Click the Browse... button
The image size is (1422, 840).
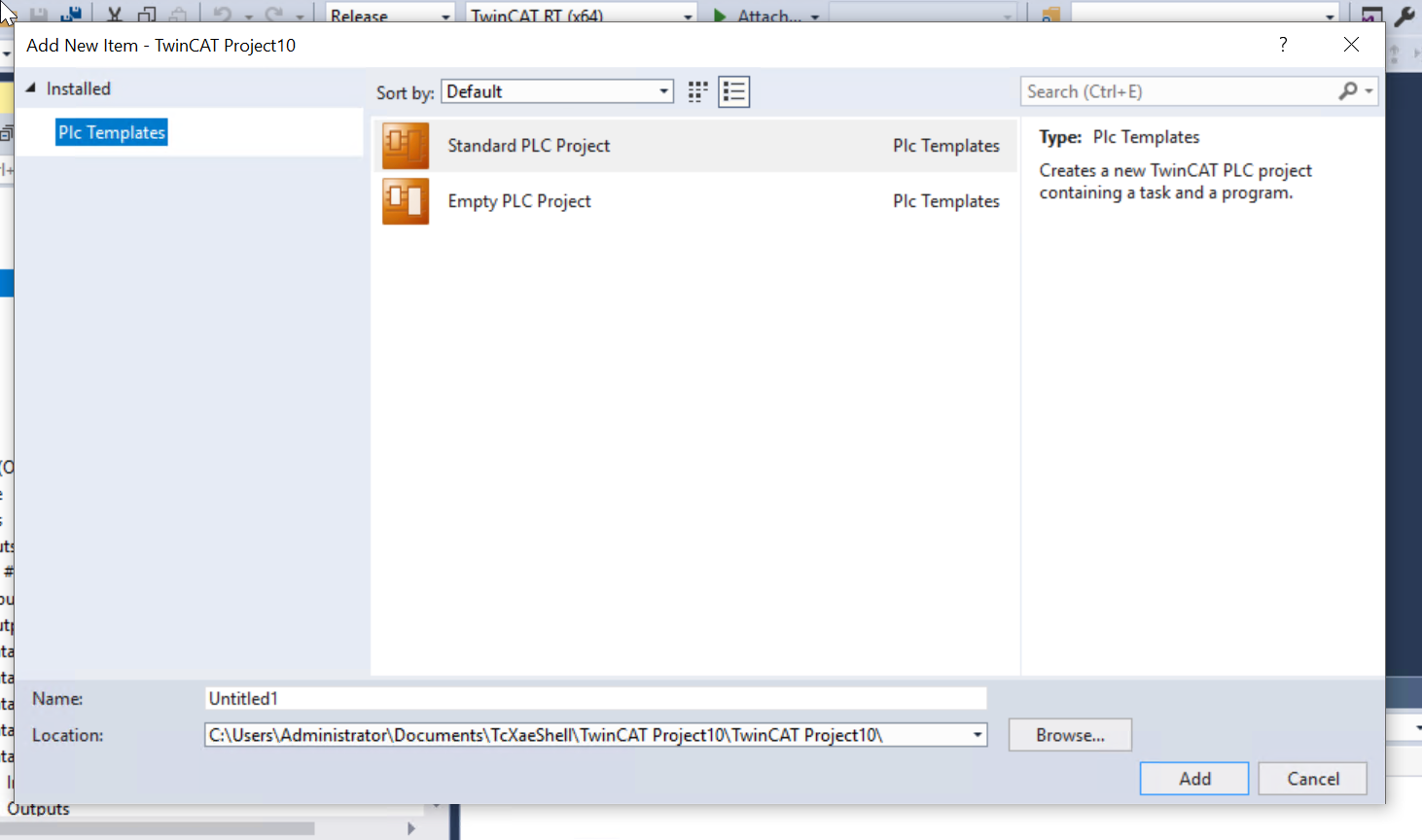(1070, 735)
